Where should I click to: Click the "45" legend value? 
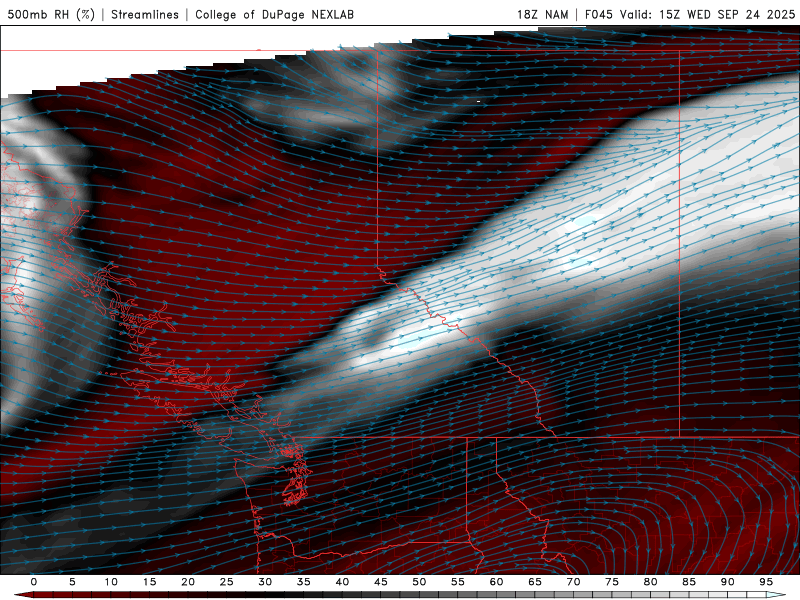tap(381, 582)
